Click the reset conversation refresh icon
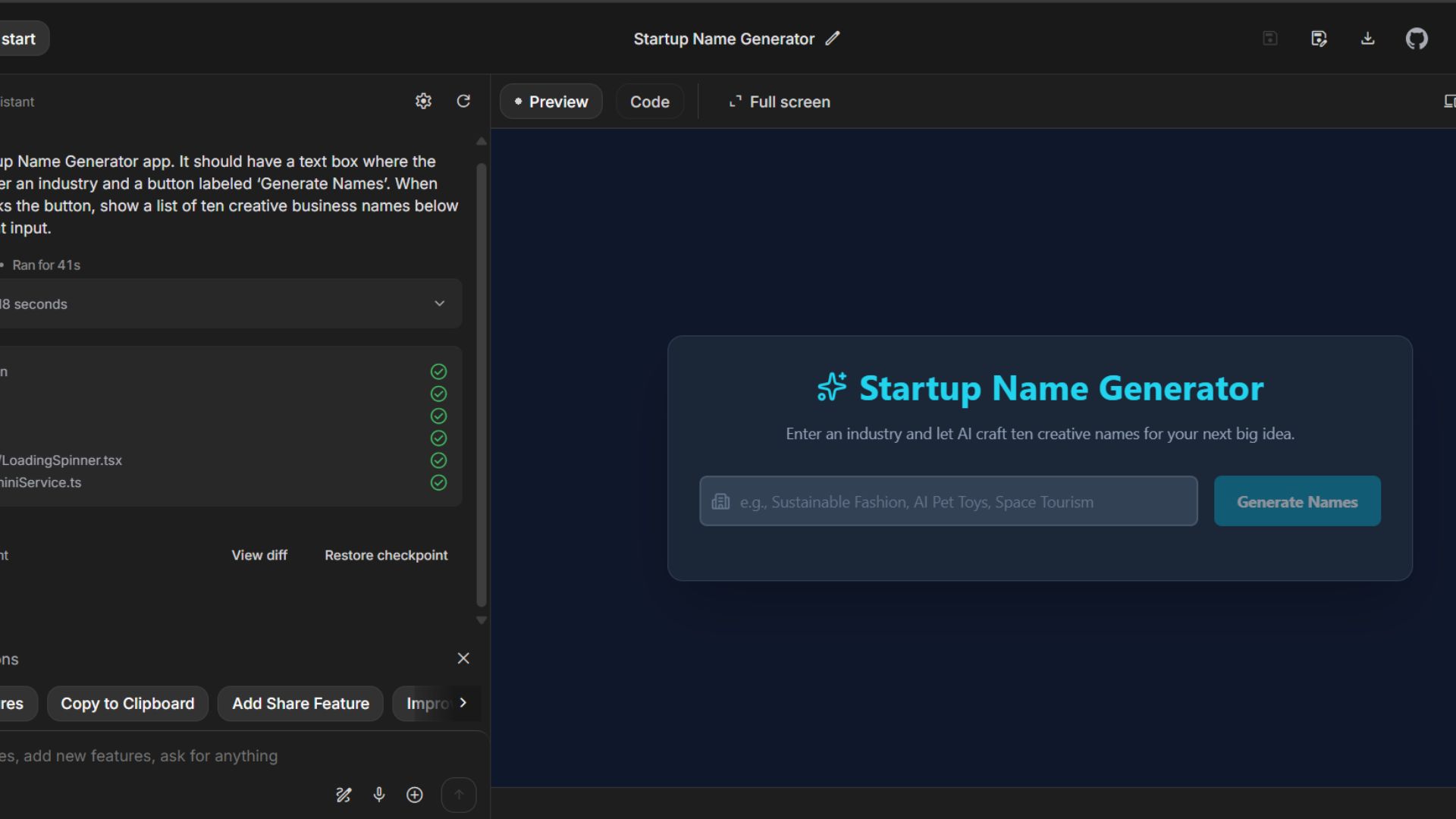1456x819 pixels. (x=463, y=101)
